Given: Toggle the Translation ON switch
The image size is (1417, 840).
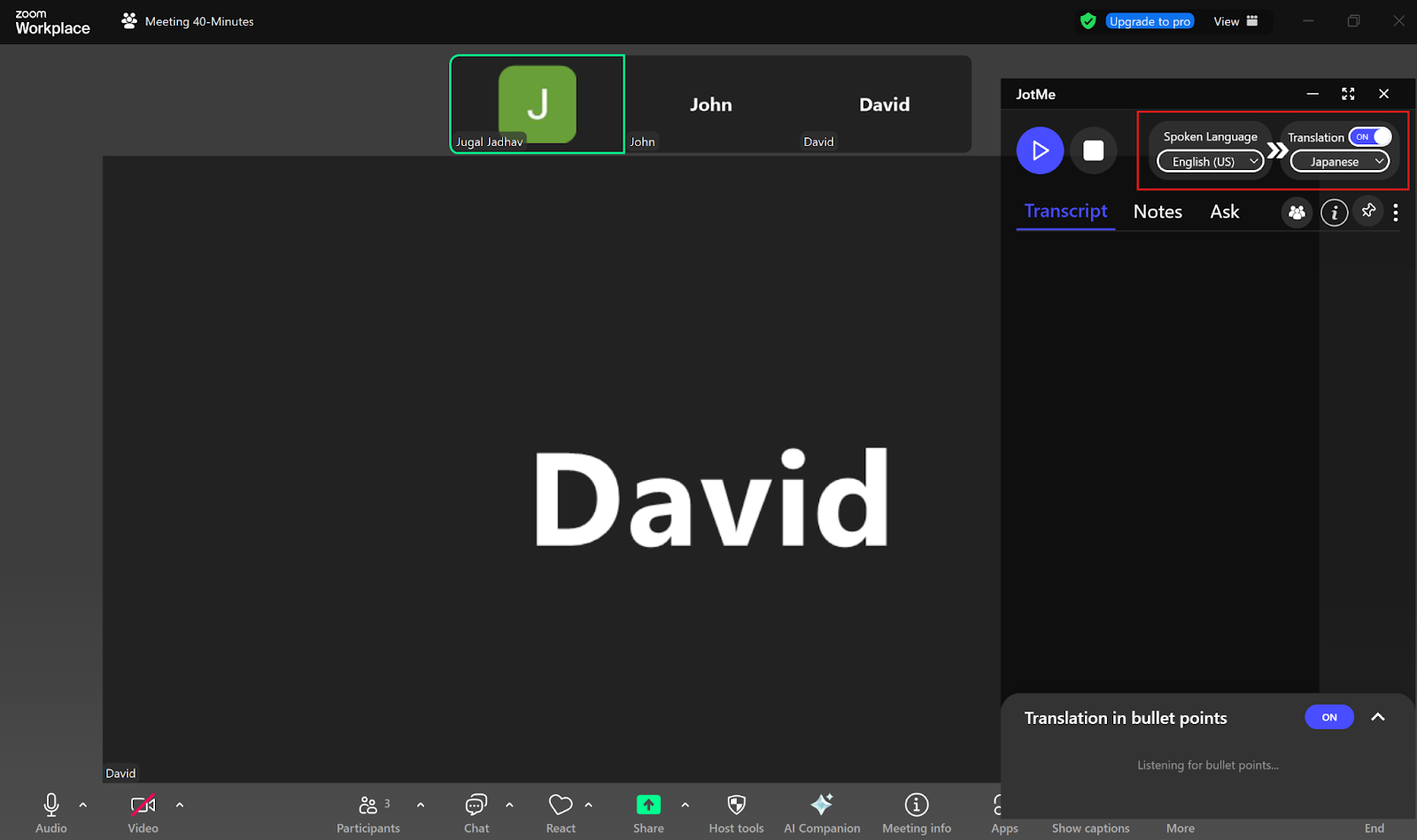Looking at the screenshot, I should pyautogui.click(x=1370, y=136).
